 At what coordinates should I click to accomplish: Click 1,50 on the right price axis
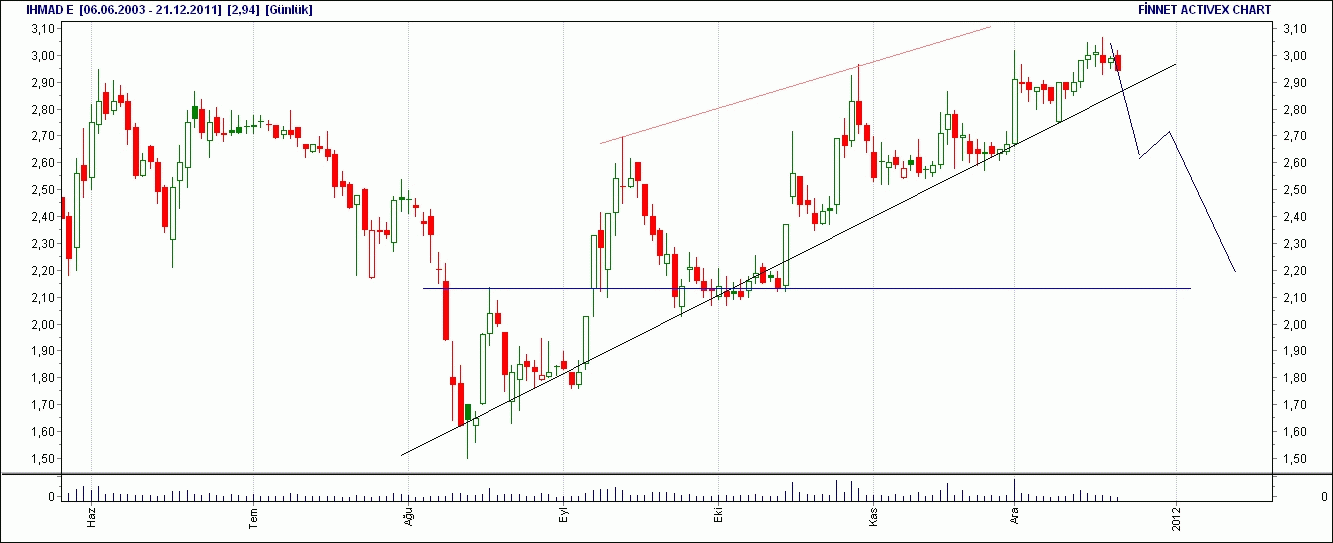tap(1295, 459)
